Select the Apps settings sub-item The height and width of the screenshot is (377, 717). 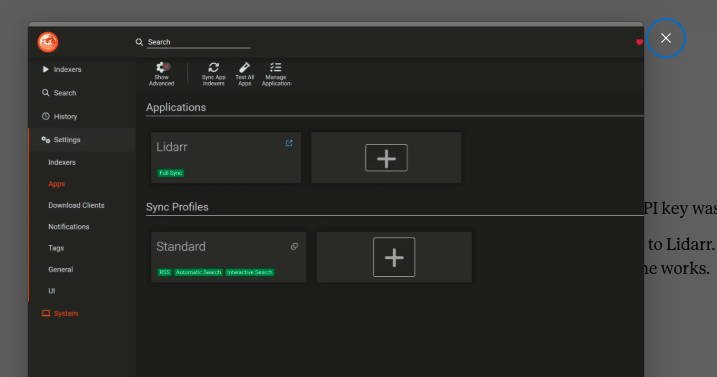(x=57, y=184)
